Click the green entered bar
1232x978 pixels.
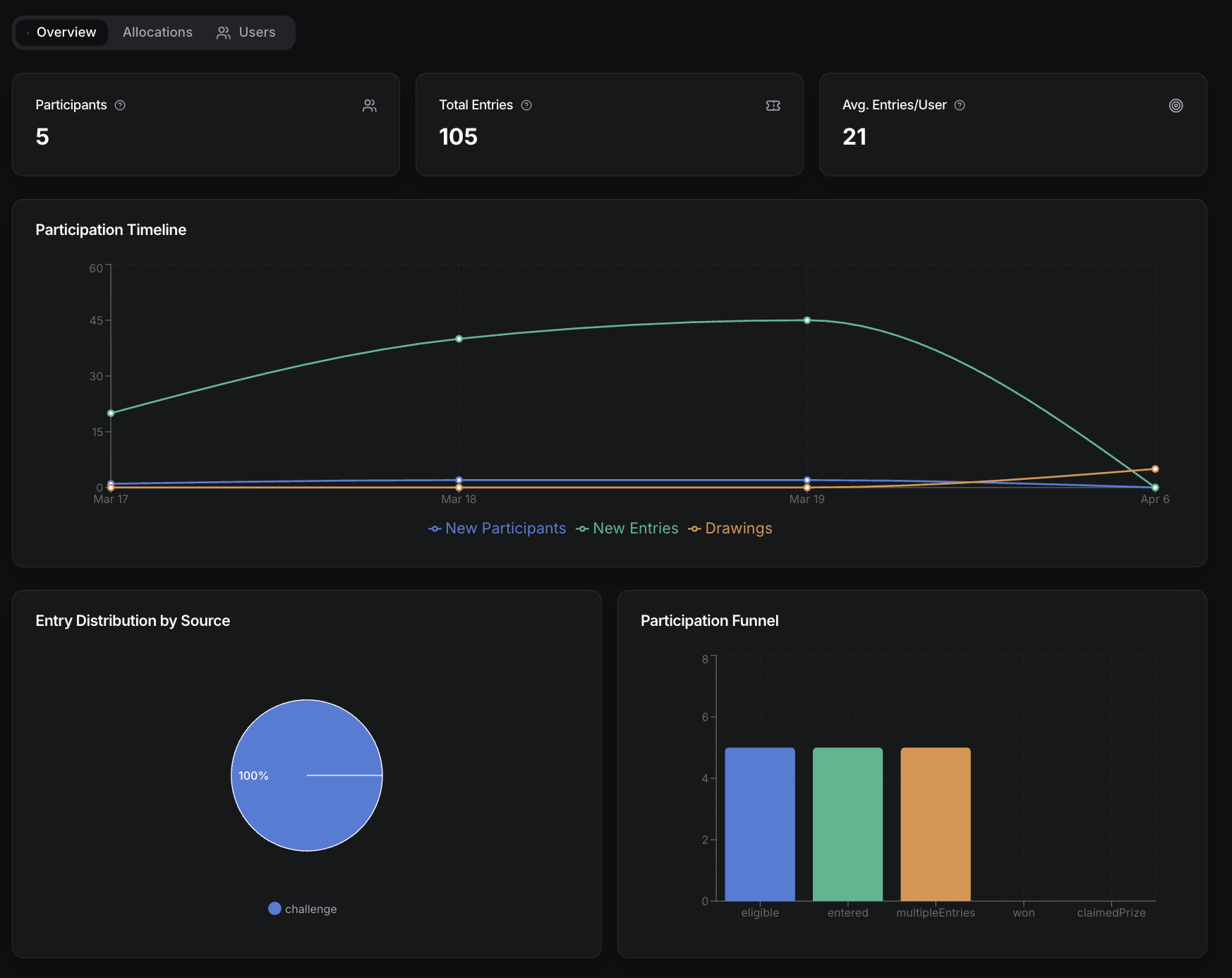tap(847, 824)
